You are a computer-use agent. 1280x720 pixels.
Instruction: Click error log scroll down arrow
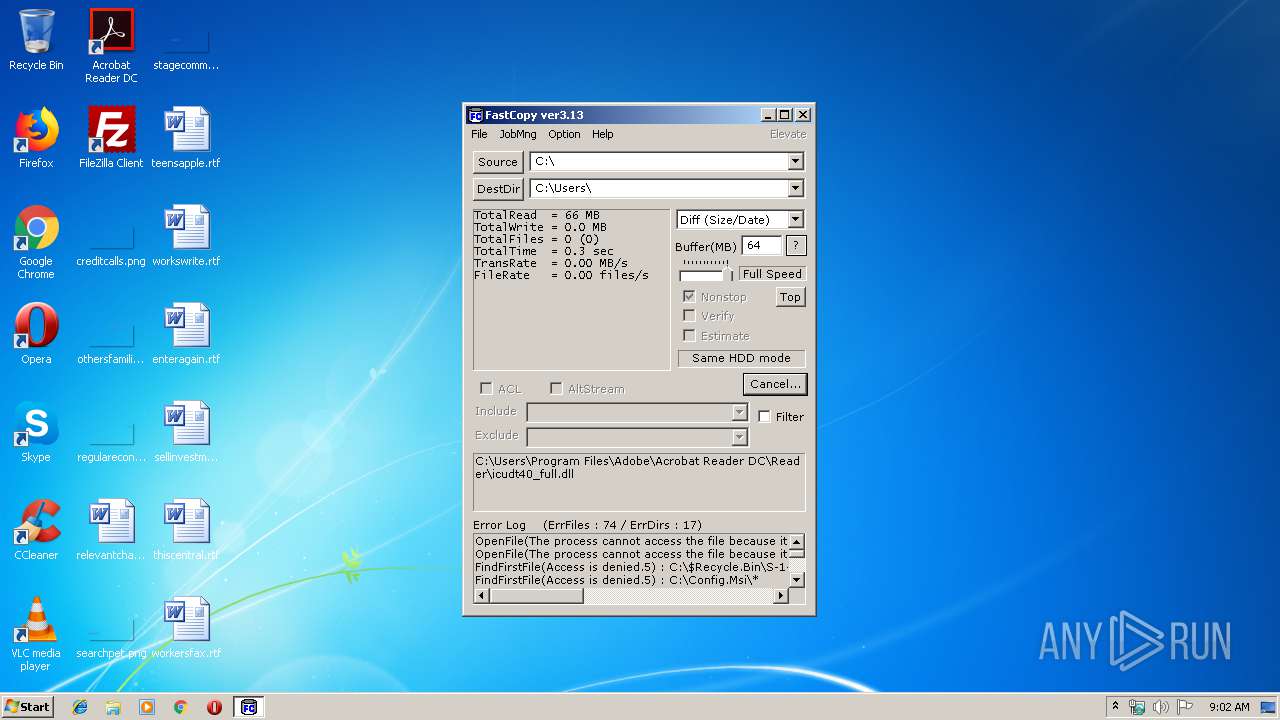[x=797, y=580]
